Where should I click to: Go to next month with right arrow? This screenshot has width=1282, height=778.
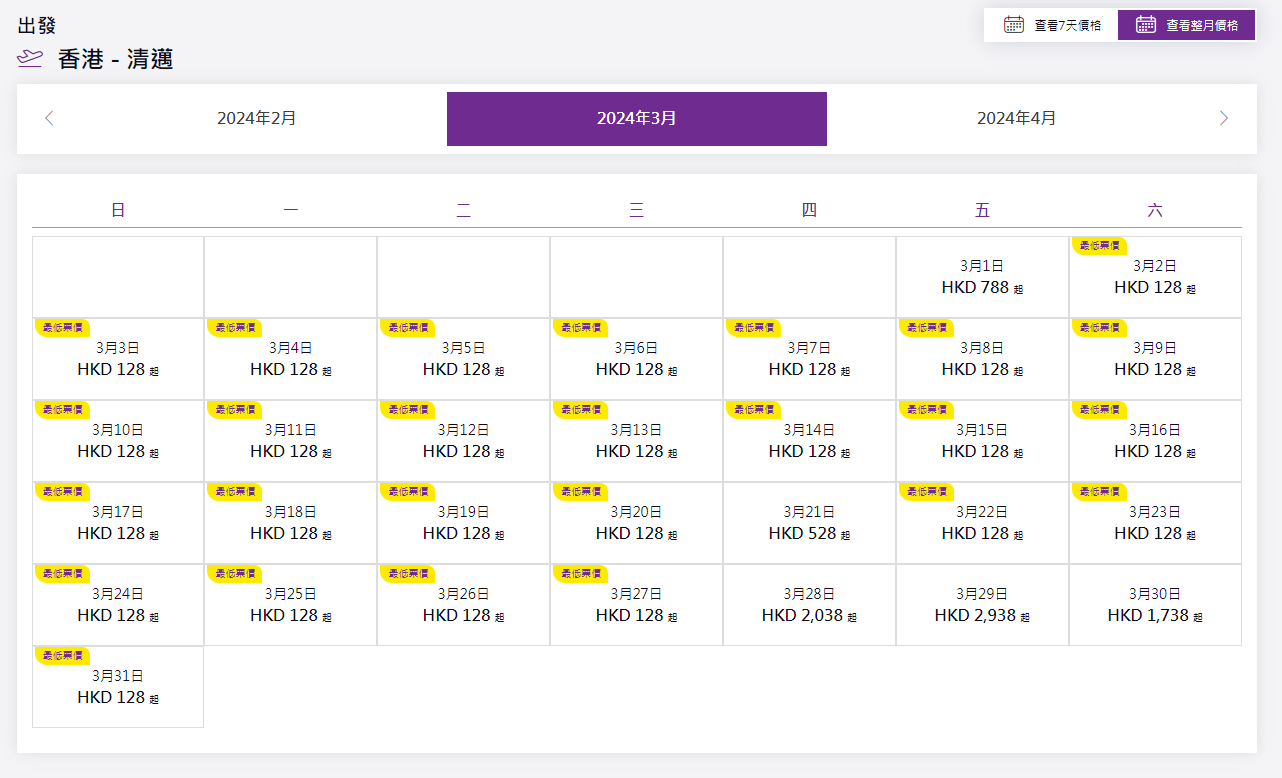tap(1224, 119)
